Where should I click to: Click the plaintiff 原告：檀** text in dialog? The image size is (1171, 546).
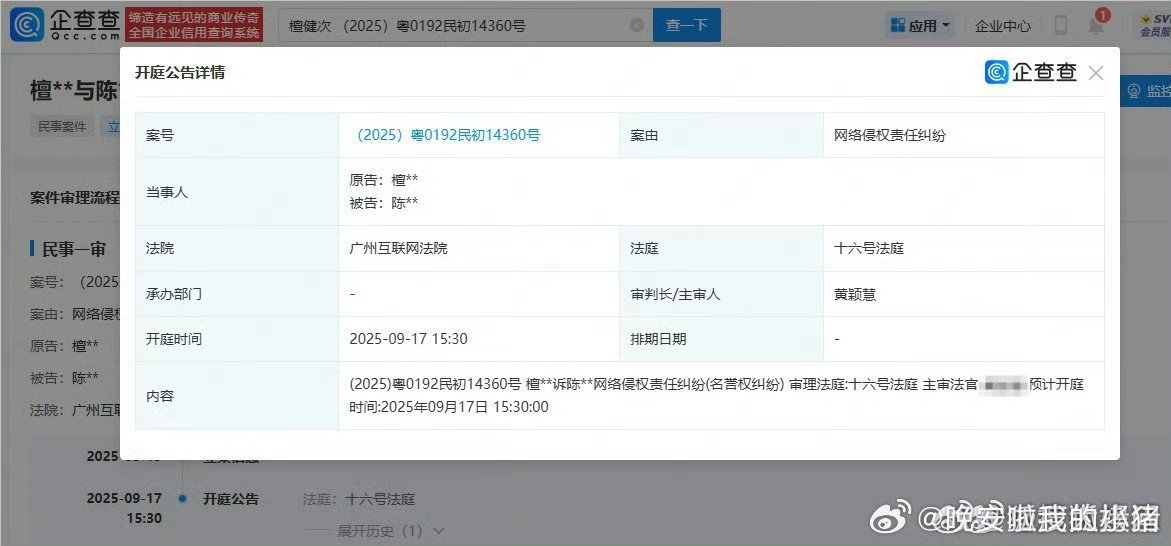(383, 180)
